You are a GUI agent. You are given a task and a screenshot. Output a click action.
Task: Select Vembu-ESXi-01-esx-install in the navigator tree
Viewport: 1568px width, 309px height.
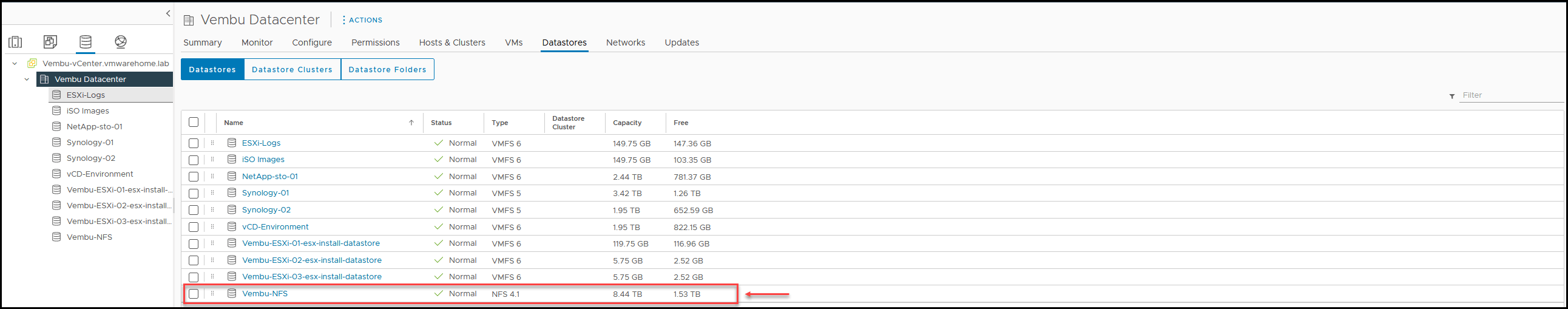click(x=120, y=190)
